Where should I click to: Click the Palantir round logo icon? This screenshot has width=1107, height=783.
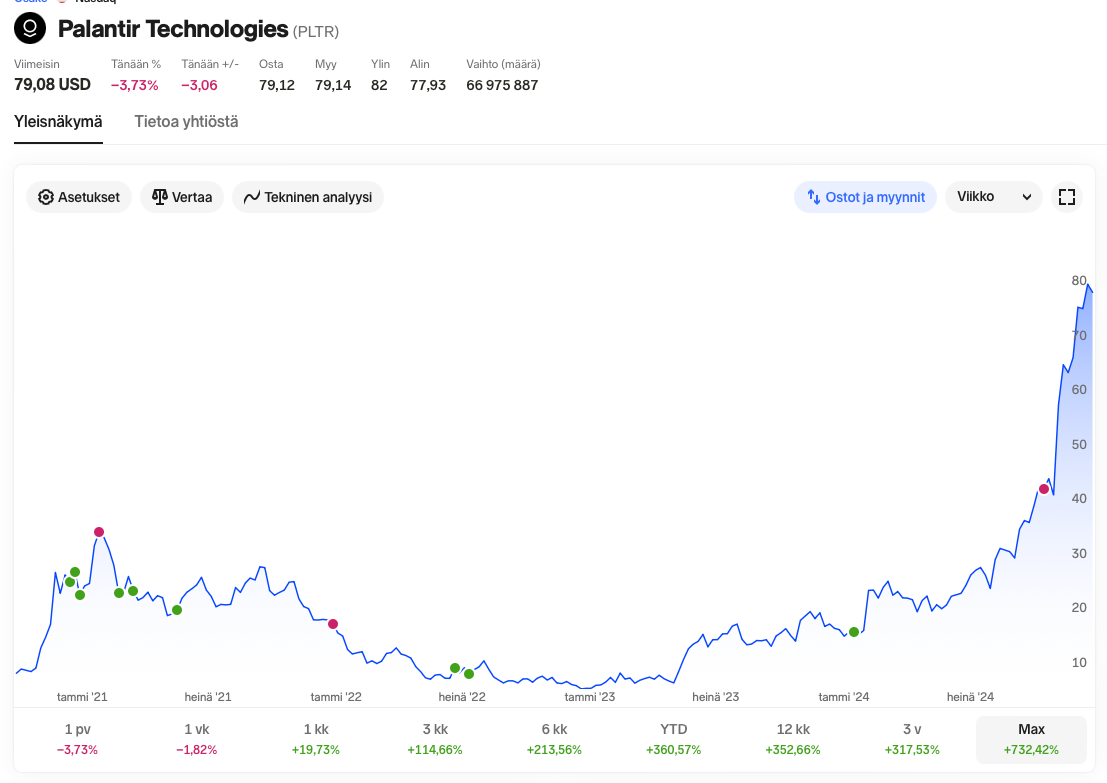(30, 28)
